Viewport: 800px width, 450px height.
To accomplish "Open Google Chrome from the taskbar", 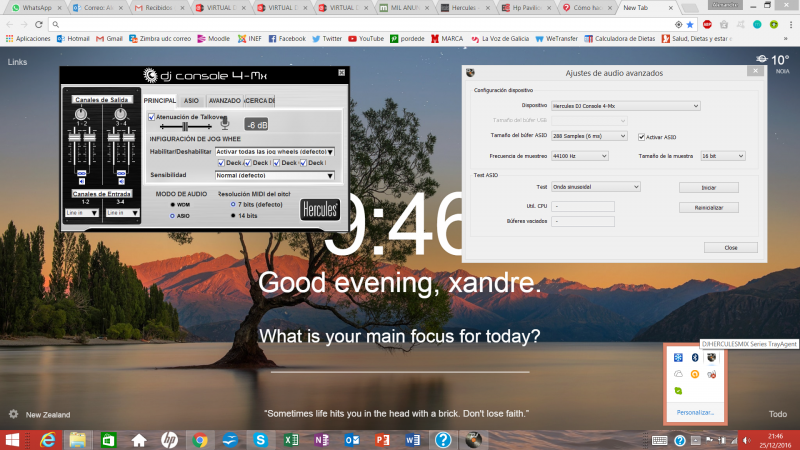I will 200,440.
